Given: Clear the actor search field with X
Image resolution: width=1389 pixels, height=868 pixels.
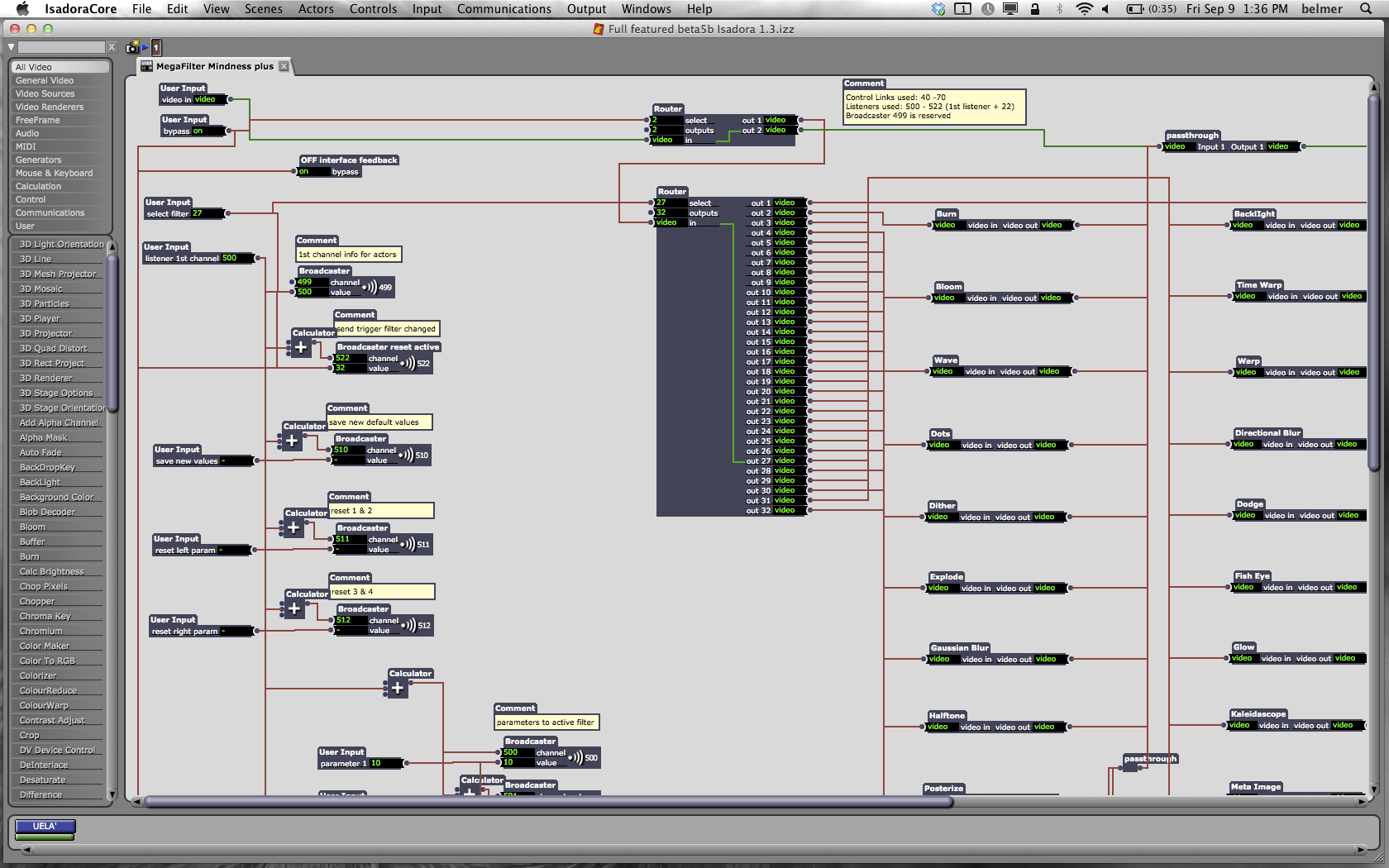Looking at the screenshot, I should pyautogui.click(x=112, y=47).
